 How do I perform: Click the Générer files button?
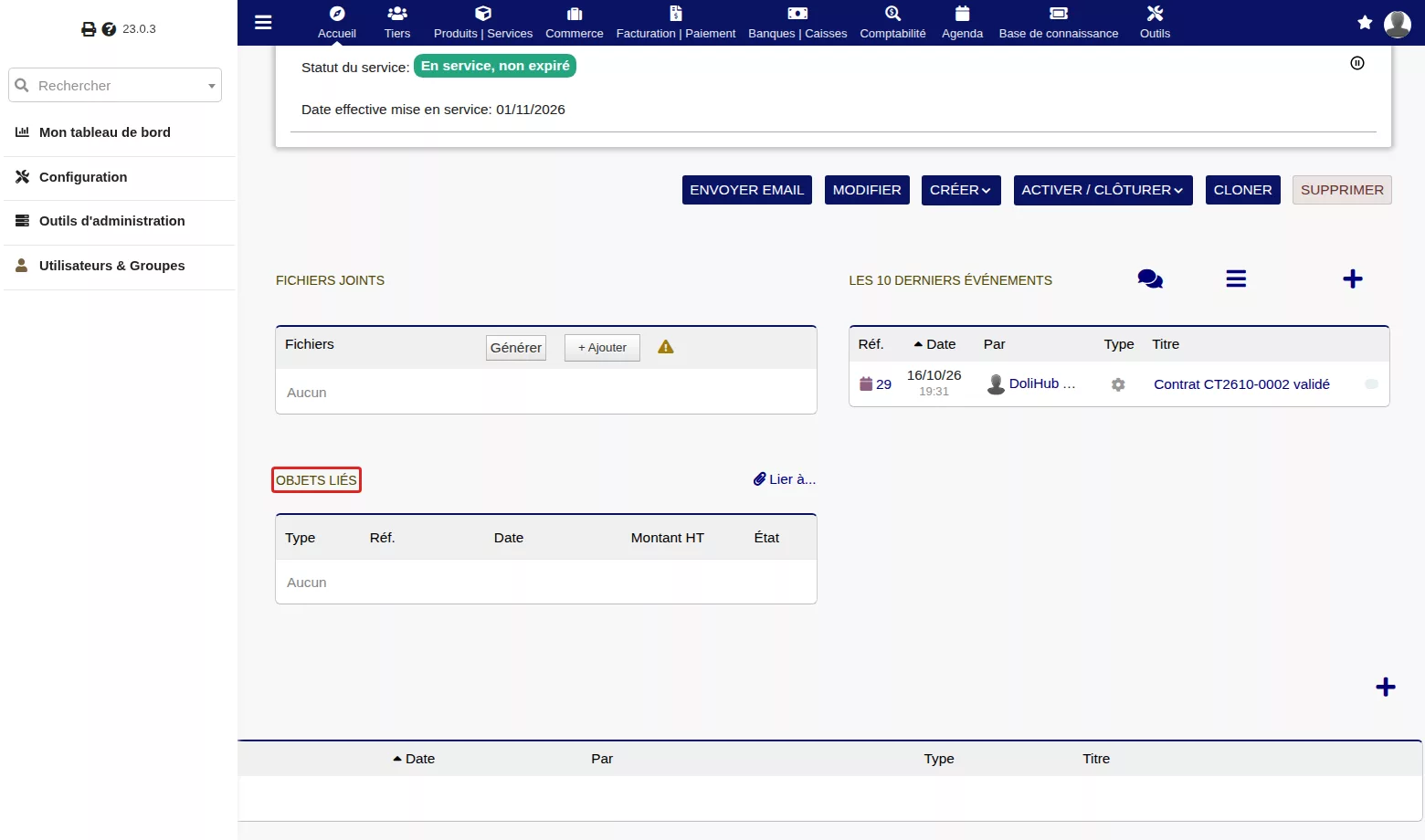coord(516,348)
